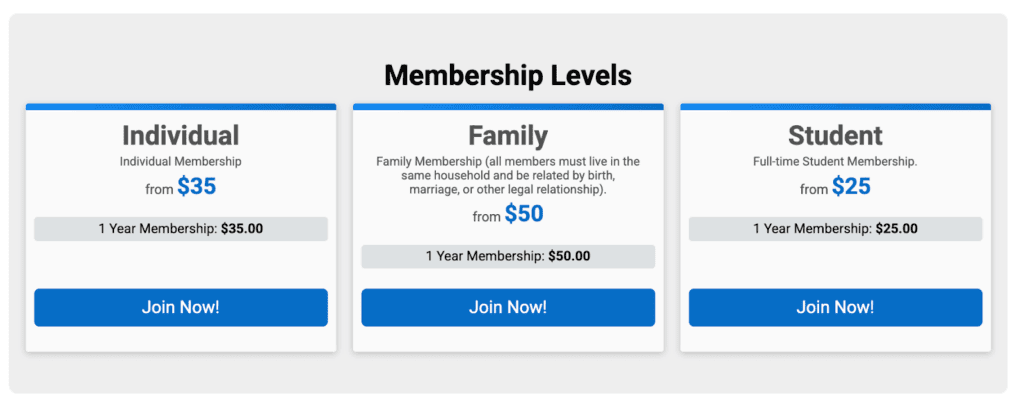Image resolution: width=1024 pixels, height=406 pixels.
Task: Click the large $35 price
Action: coord(197,187)
